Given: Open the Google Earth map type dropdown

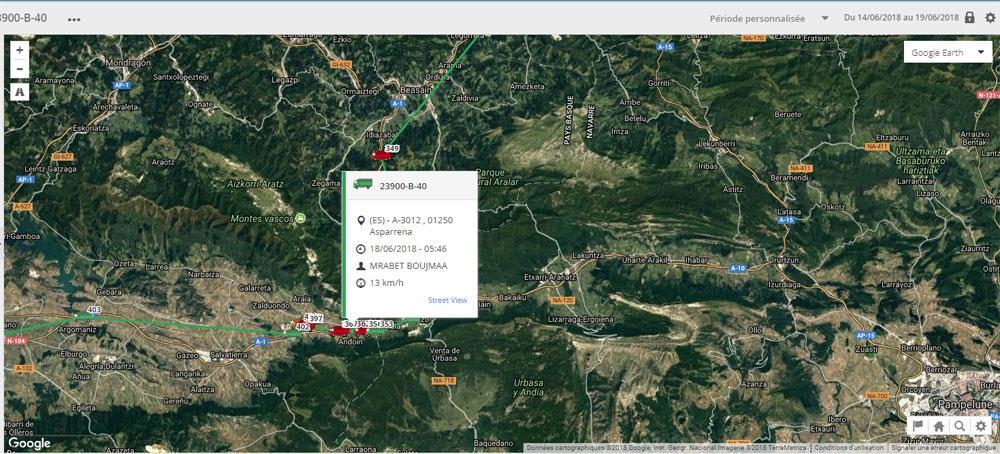Looking at the screenshot, I should [x=948, y=52].
